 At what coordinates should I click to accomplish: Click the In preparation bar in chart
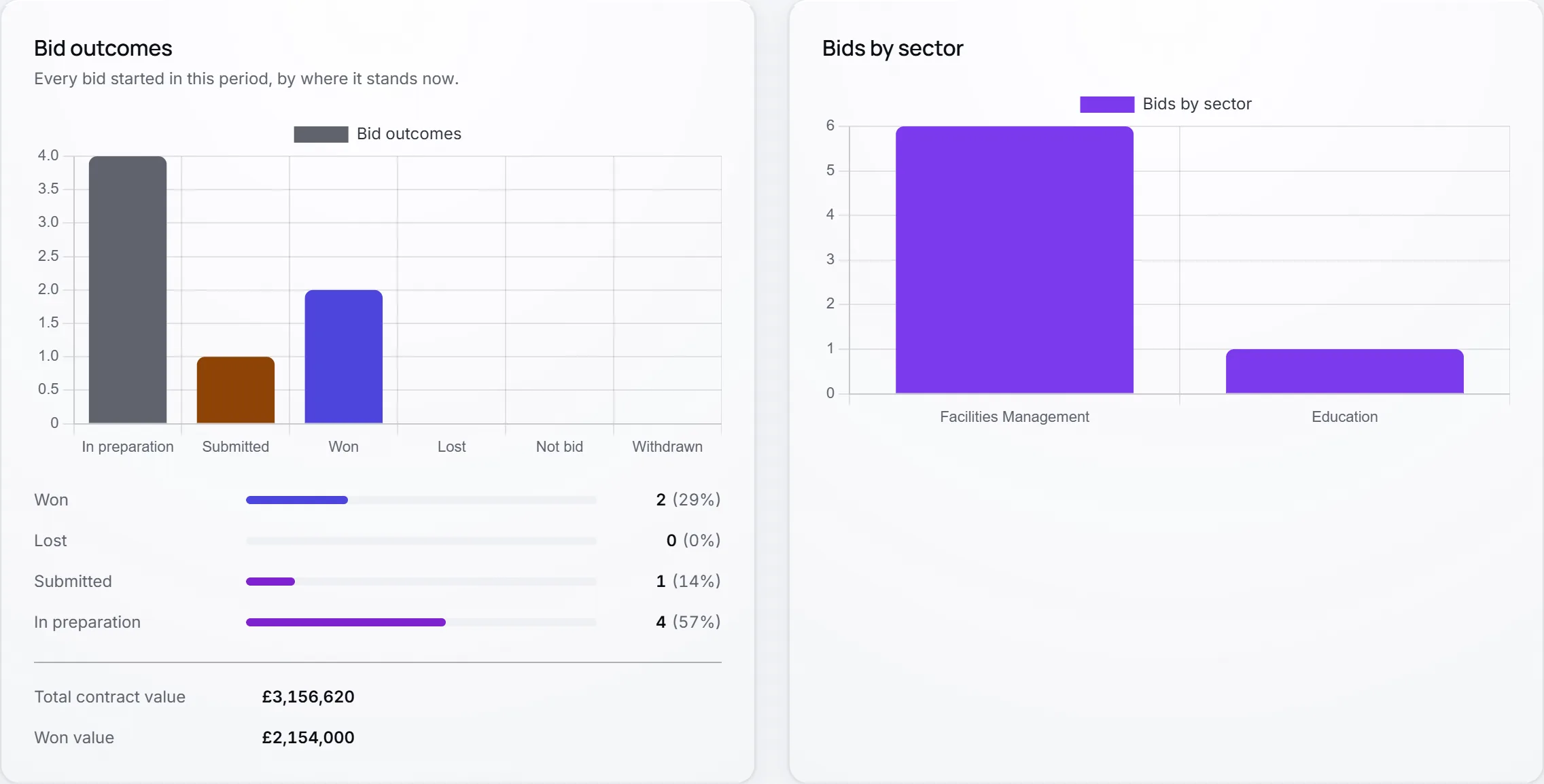pos(128,289)
